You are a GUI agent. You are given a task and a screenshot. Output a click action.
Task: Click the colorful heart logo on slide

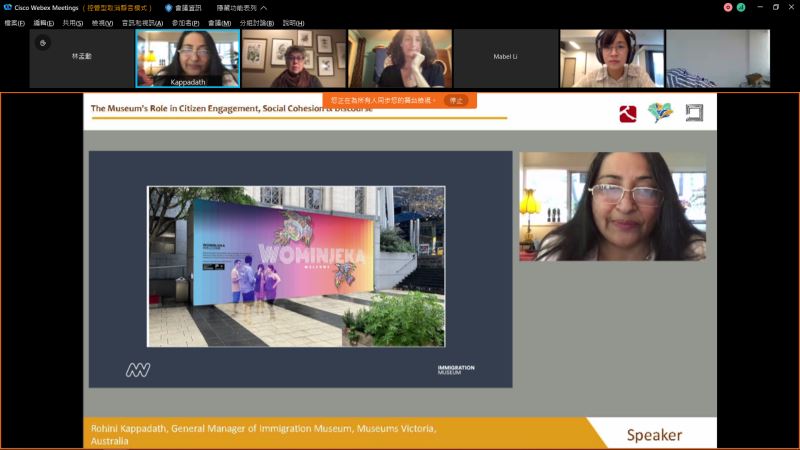tap(660, 113)
